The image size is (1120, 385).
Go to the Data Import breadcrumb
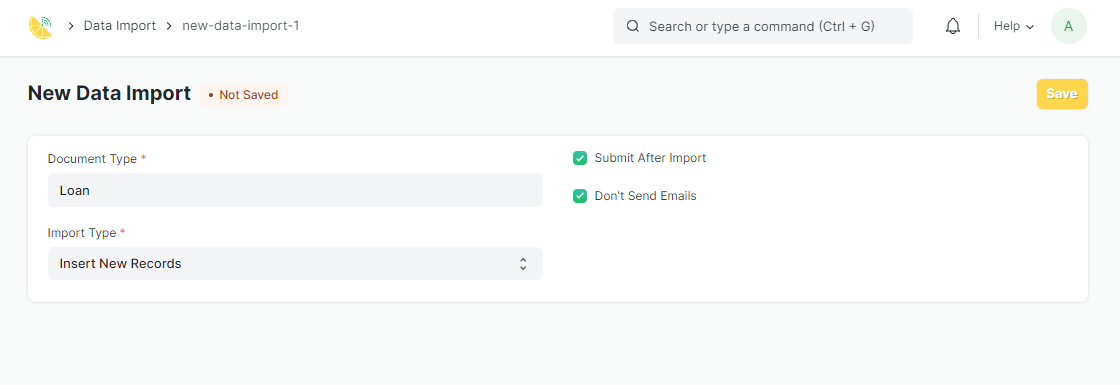pyautogui.click(x=120, y=26)
